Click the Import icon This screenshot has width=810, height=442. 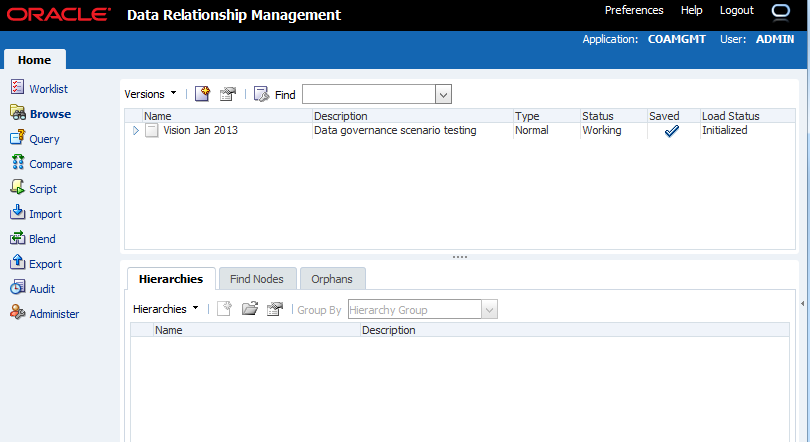click(18, 212)
